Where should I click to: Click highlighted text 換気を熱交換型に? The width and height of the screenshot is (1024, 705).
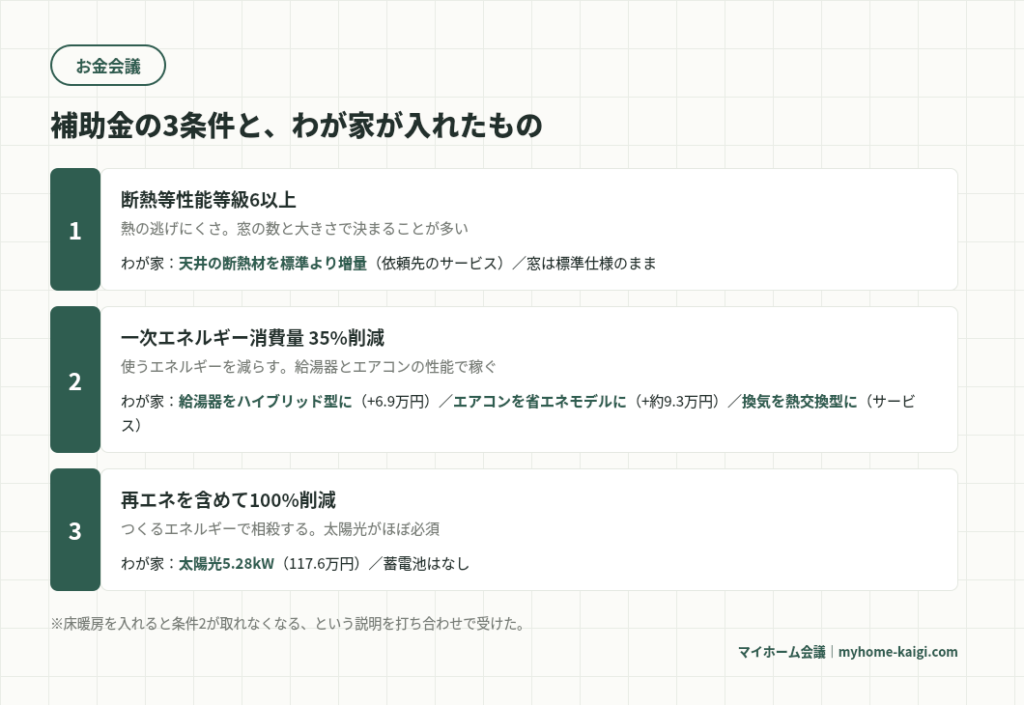(x=799, y=401)
